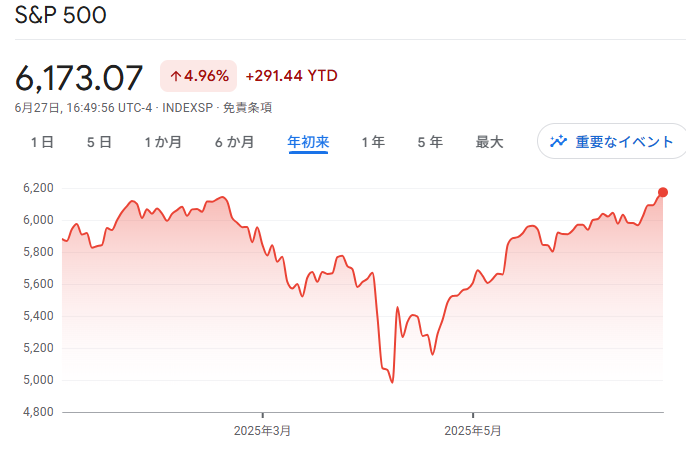Open the 6か月 chart view

[x=234, y=142]
